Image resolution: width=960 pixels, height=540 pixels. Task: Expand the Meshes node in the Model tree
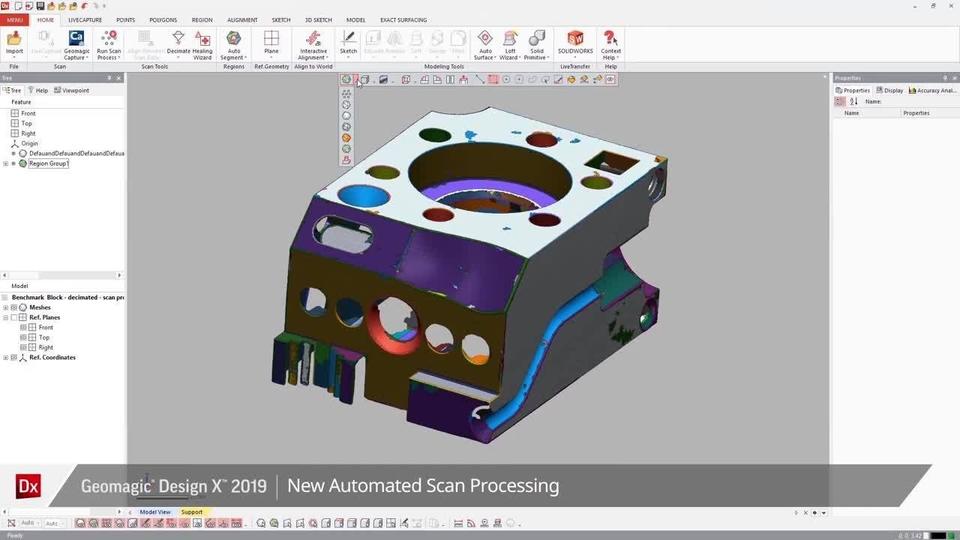pyautogui.click(x=6, y=307)
